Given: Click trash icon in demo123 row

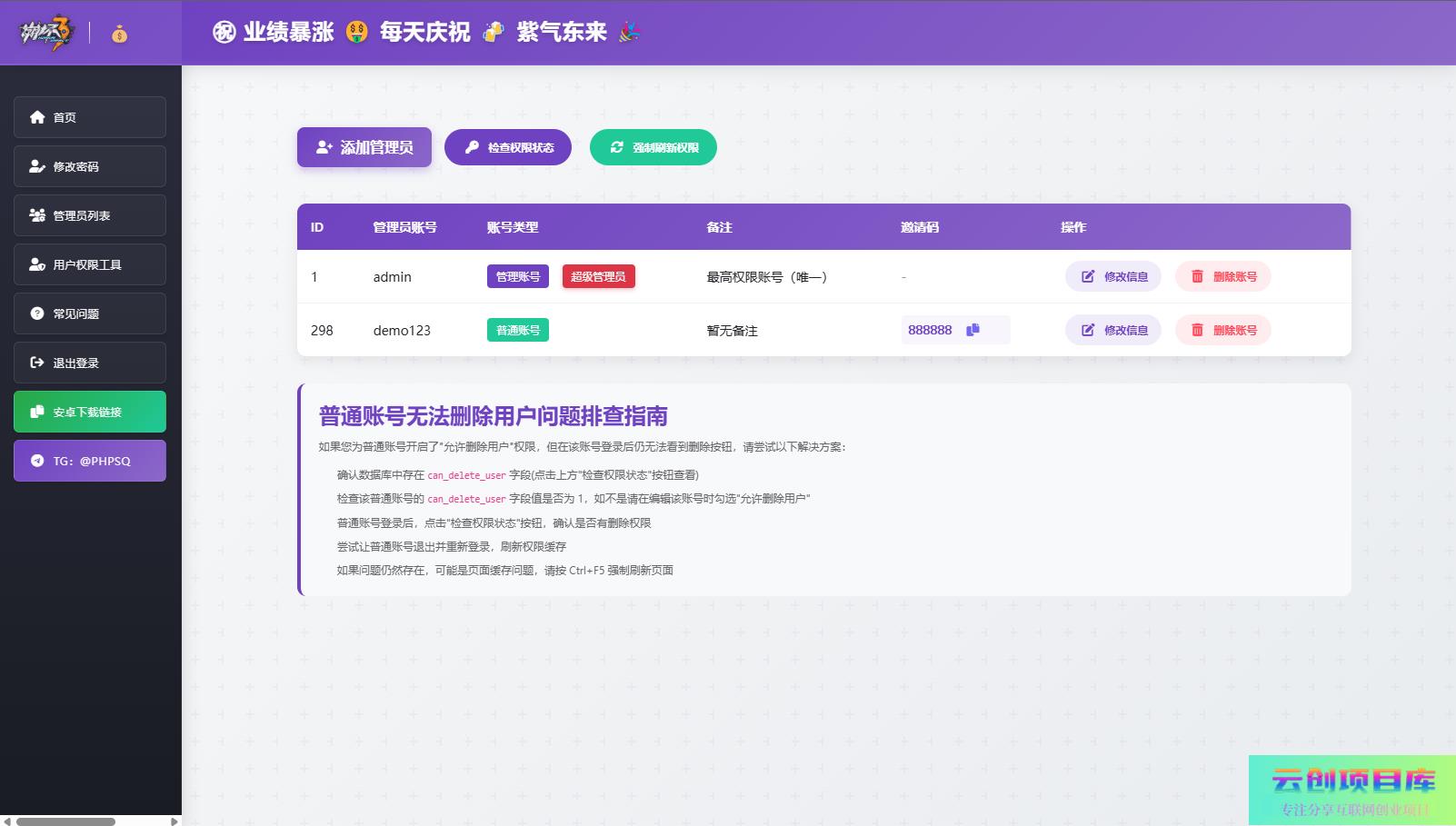Looking at the screenshot, I should 1197,330.
